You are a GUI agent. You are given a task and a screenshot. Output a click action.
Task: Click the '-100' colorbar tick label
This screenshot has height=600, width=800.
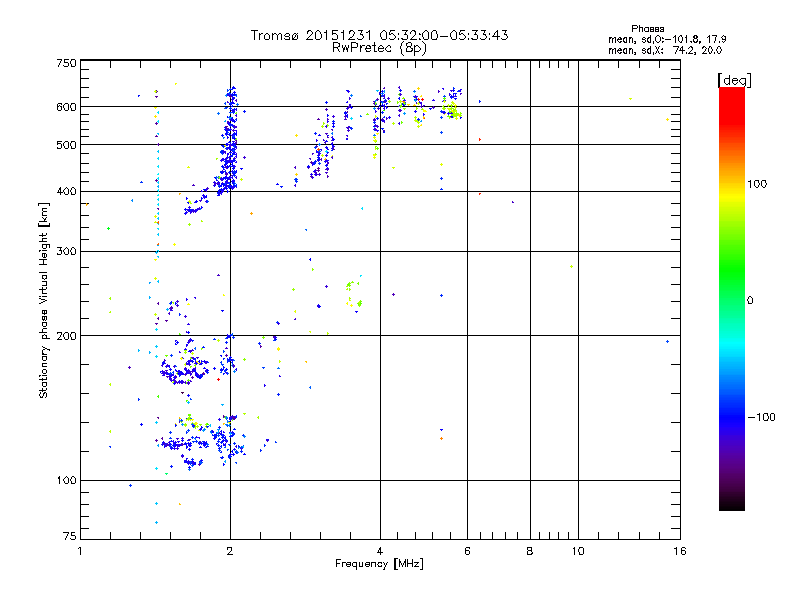[761, 417]
